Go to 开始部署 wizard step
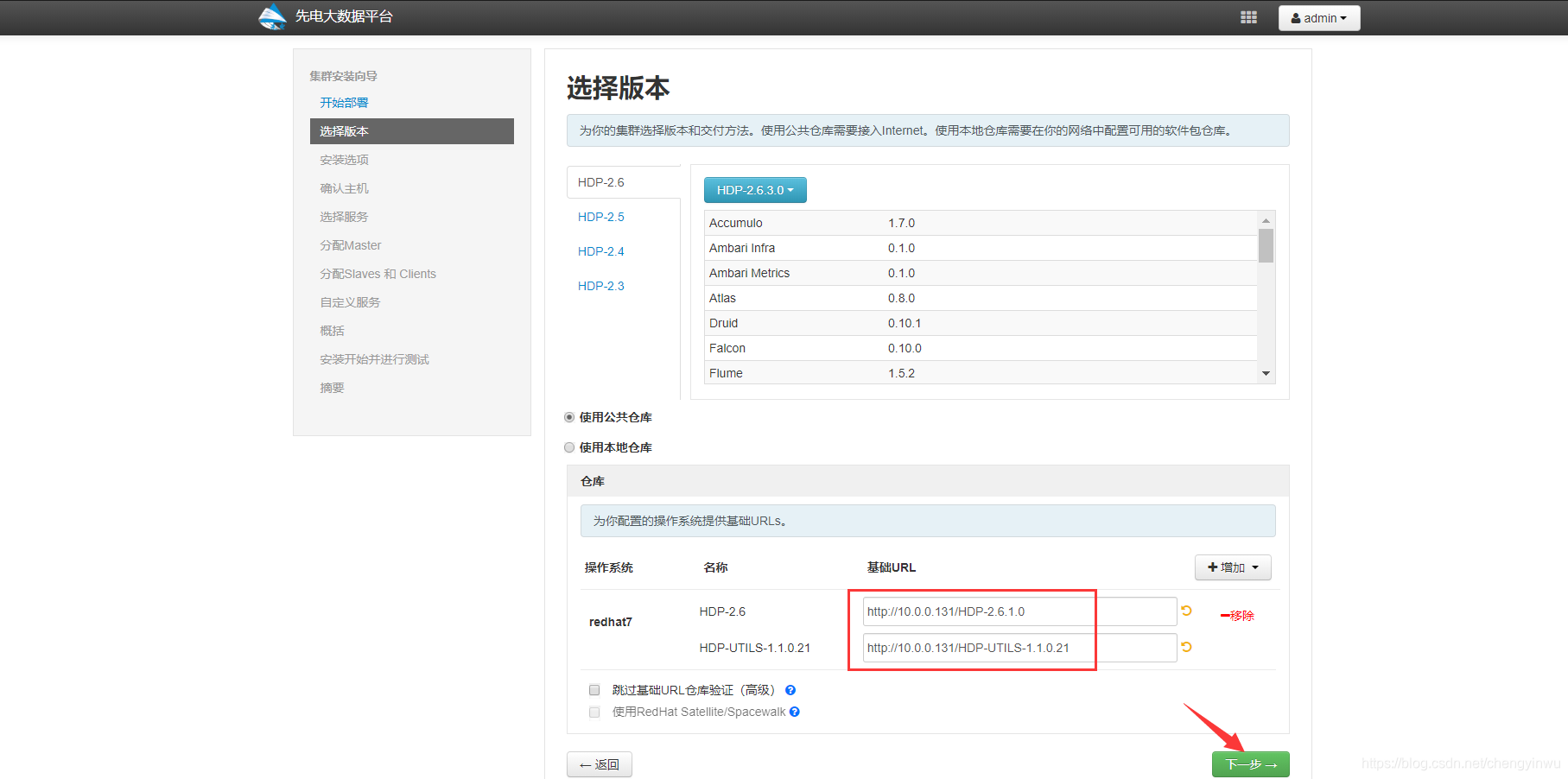The image size is (1568, 779). 344,103
